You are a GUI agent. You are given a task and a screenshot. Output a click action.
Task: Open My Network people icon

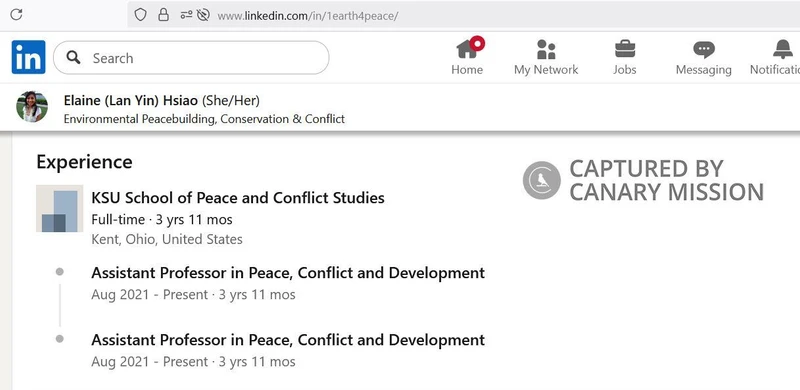pyautogui.click(x=546, y=50)
